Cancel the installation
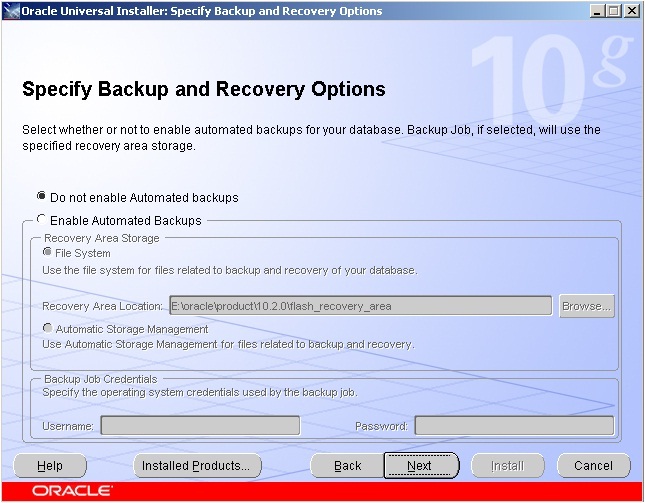 click(x=593, y=466)
